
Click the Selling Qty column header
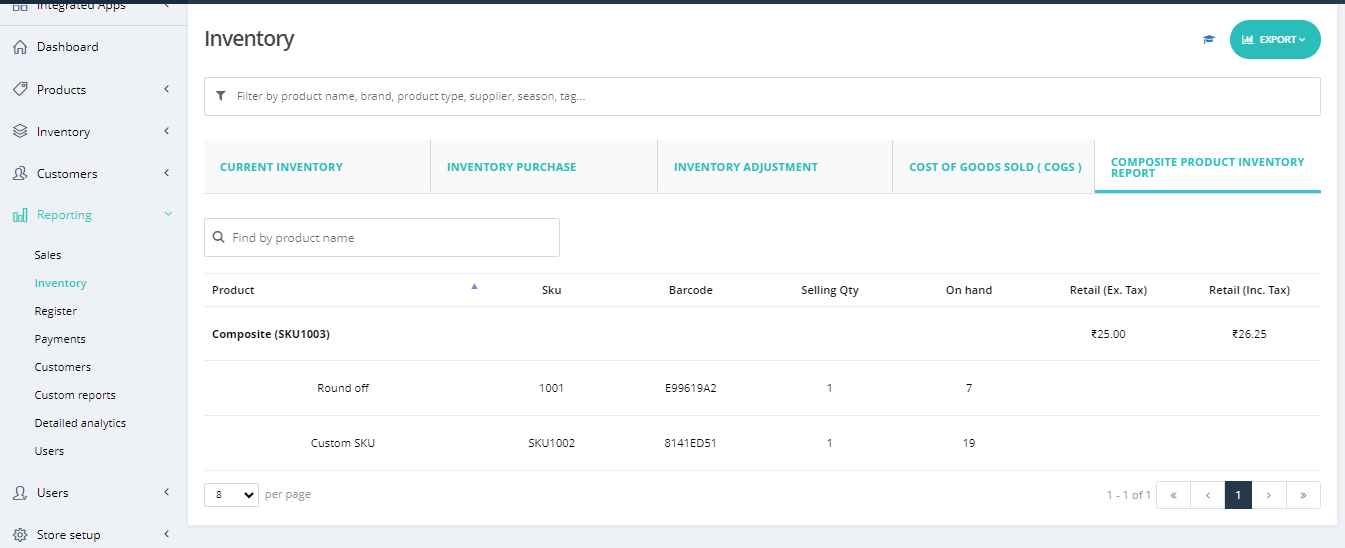830,290
